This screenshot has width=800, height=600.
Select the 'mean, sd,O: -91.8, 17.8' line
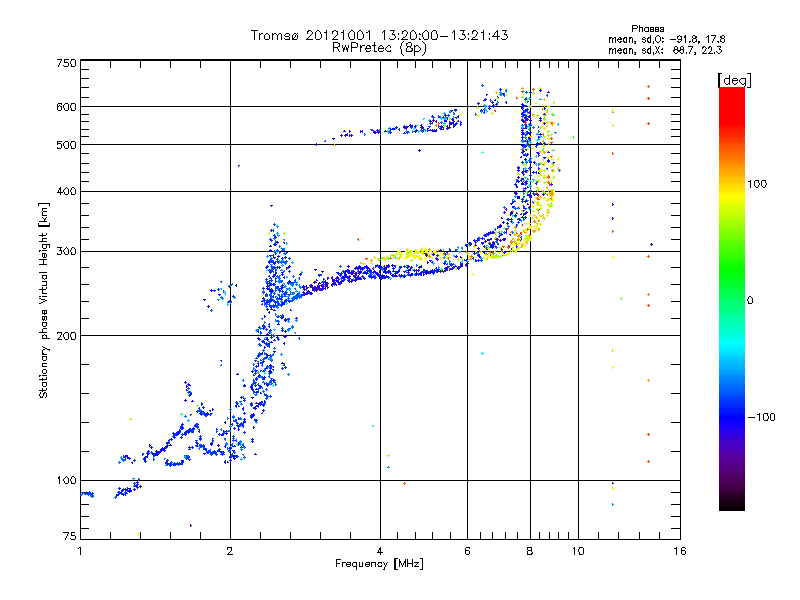click(x=666, y=39)
